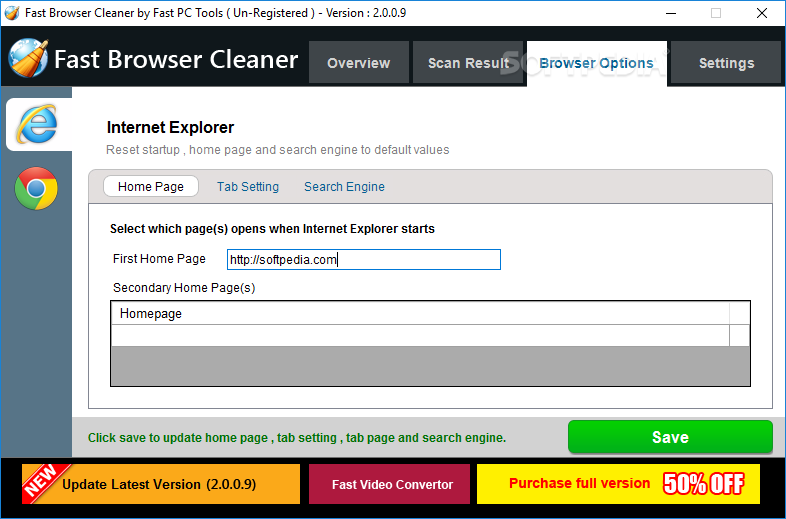This screenshot has width=786, height=519.
Task: Switch to the Tab Setting sub-tab
Action: coord(248,187)
